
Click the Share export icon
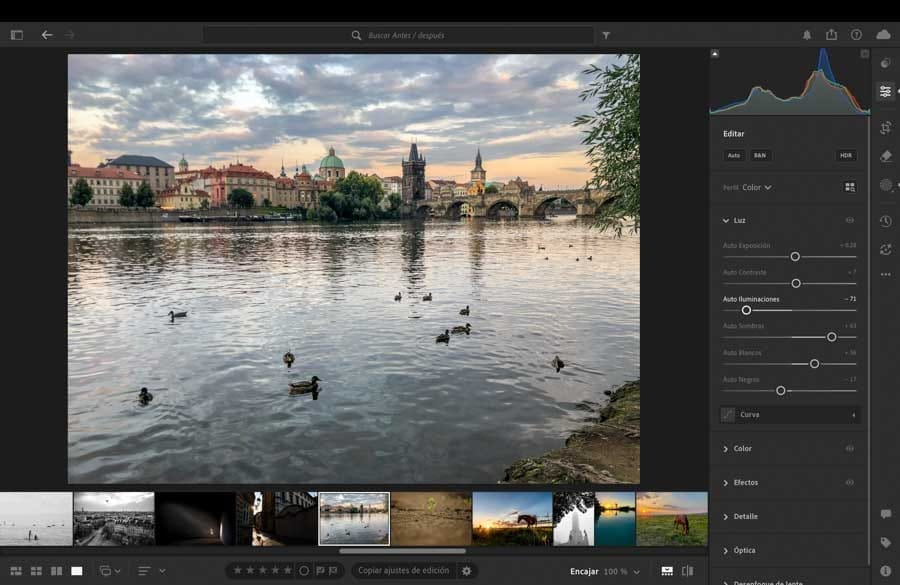831,35
